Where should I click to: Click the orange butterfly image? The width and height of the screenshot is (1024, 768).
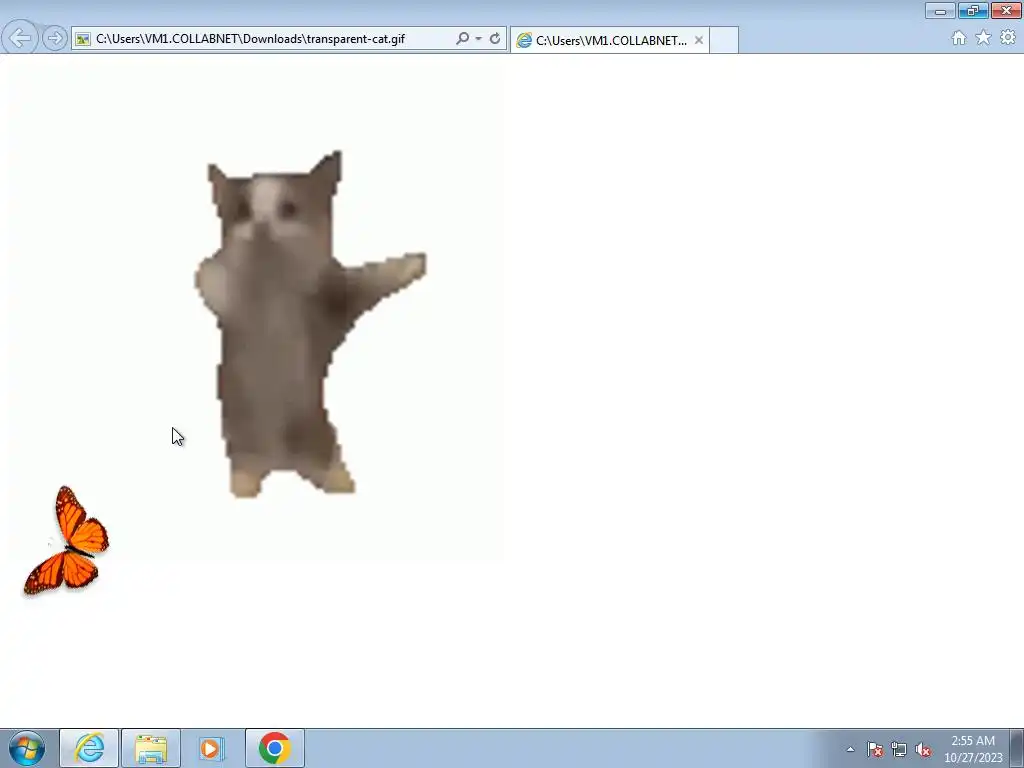coord(67,541)
